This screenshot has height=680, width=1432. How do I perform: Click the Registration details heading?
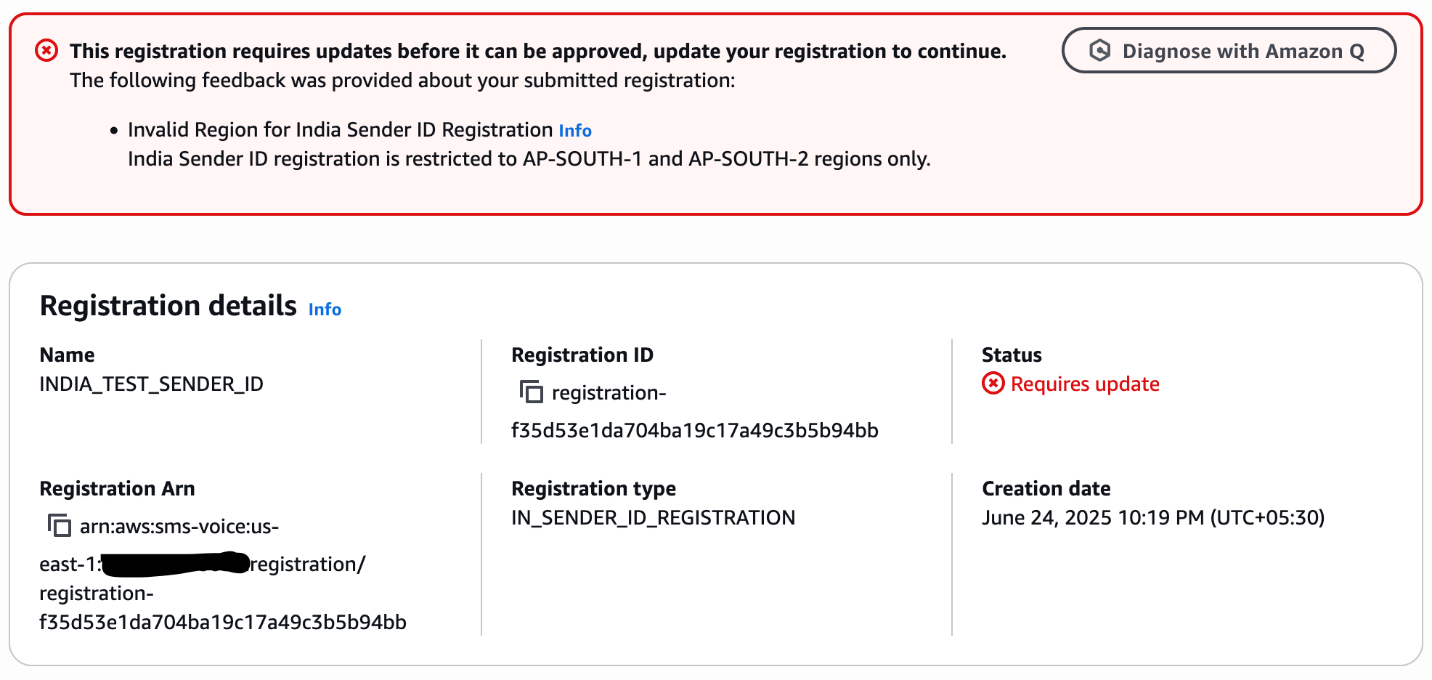click(168, 306)
